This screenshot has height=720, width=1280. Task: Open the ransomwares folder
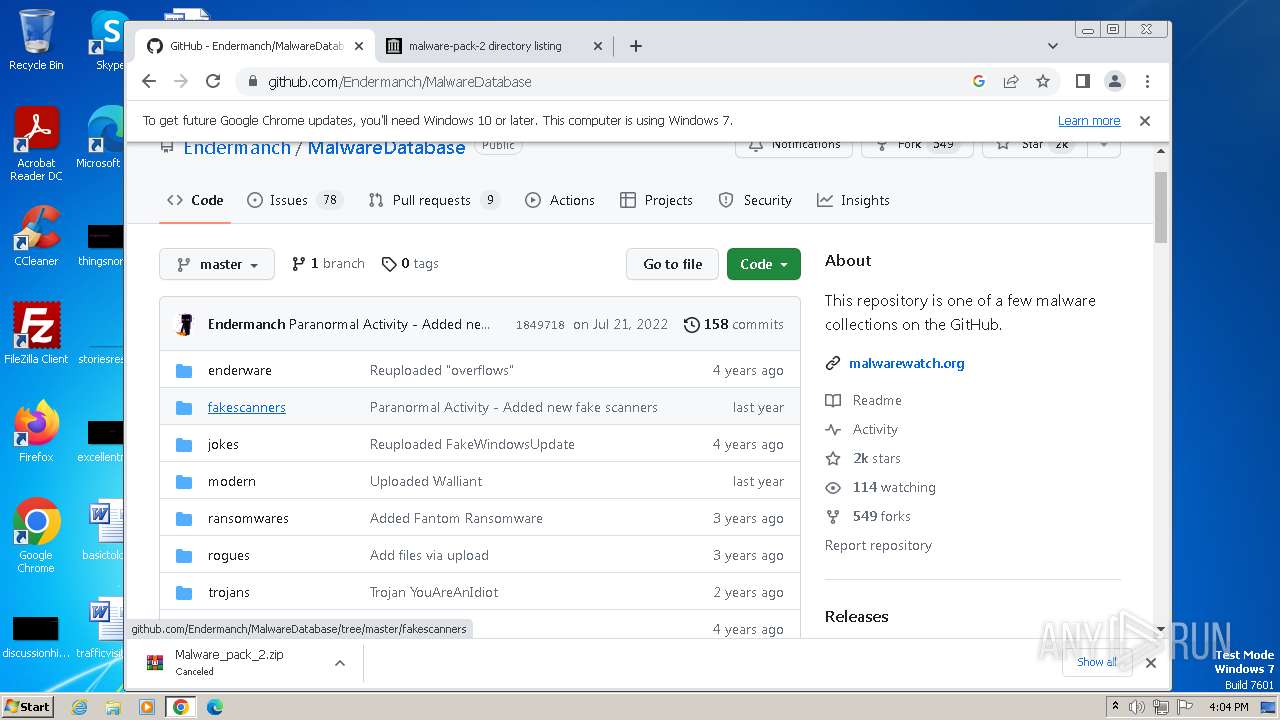pos(248,518)
